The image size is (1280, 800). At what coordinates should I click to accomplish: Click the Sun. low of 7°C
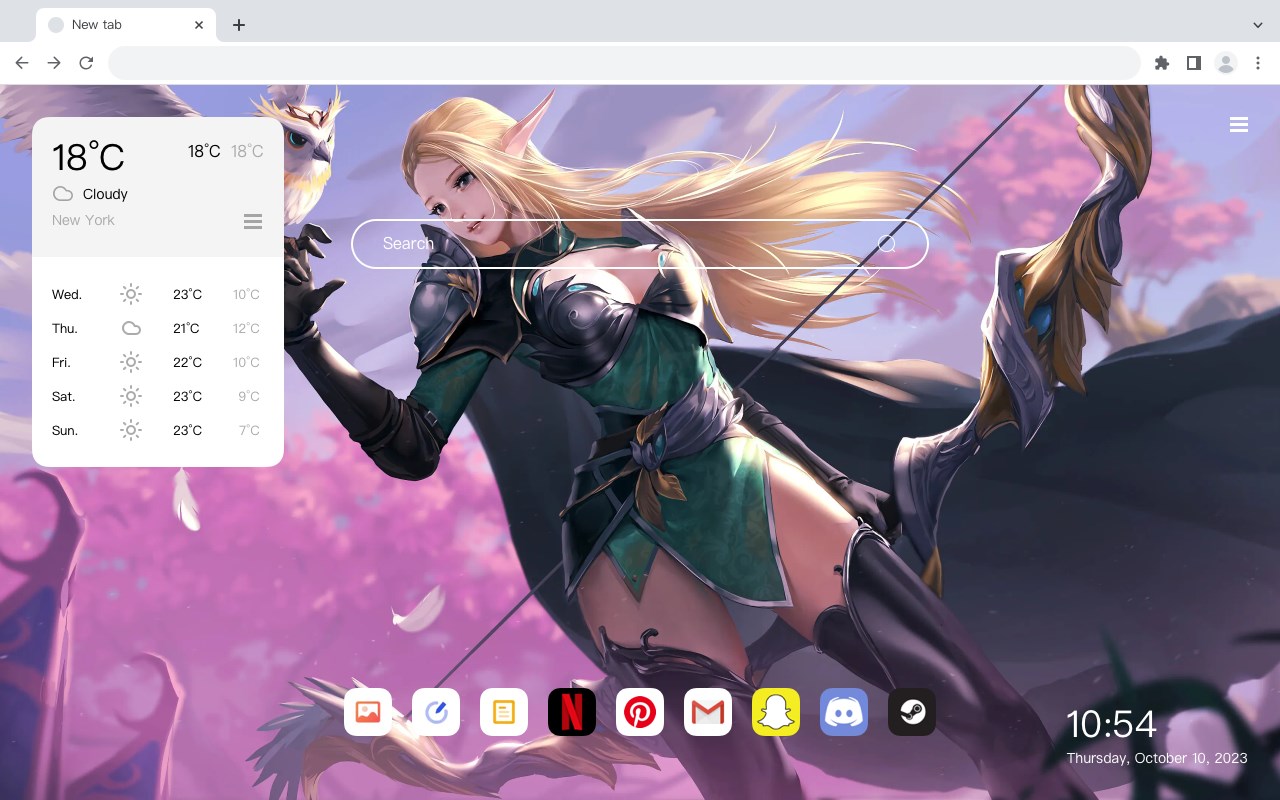(249, 430)
